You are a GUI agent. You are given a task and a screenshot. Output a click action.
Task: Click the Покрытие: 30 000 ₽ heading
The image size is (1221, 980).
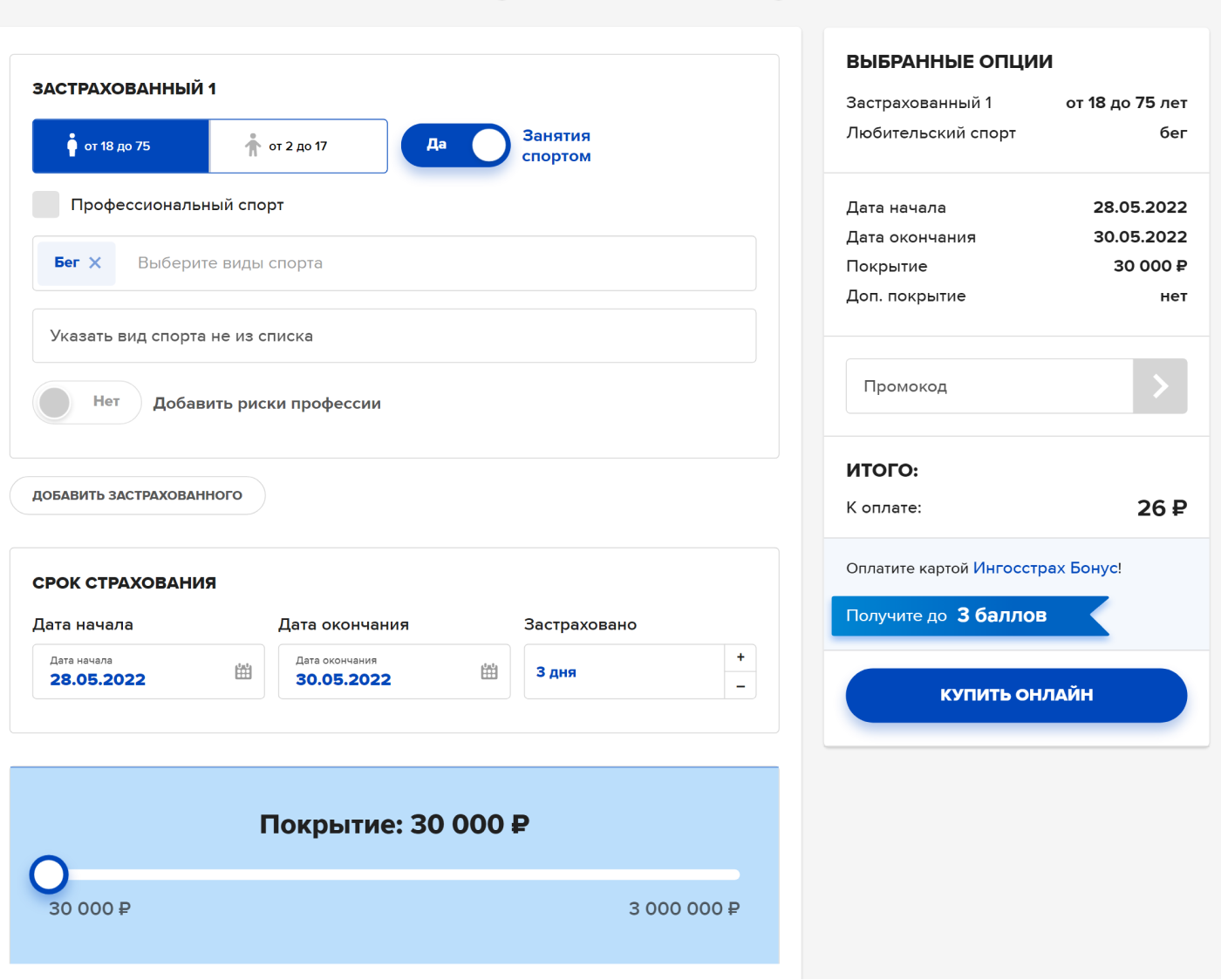[394, 824]
